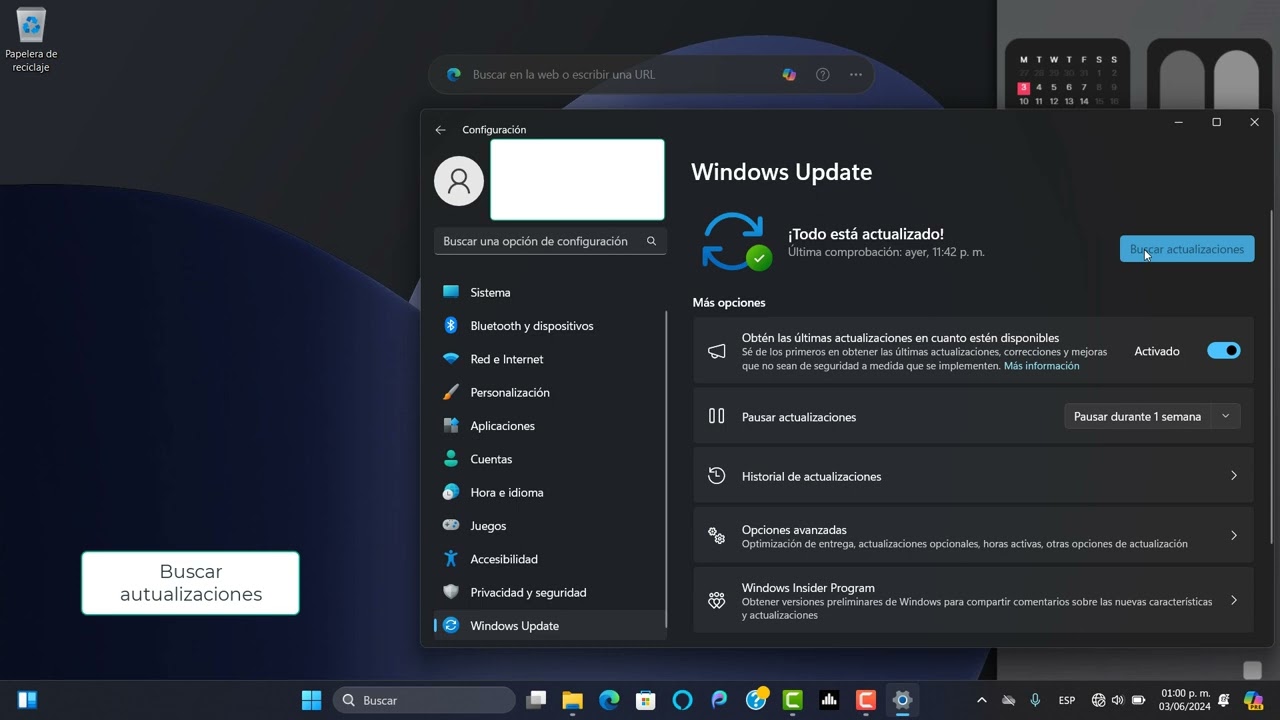Select Windows Update label in sidebar

point(514,626)
